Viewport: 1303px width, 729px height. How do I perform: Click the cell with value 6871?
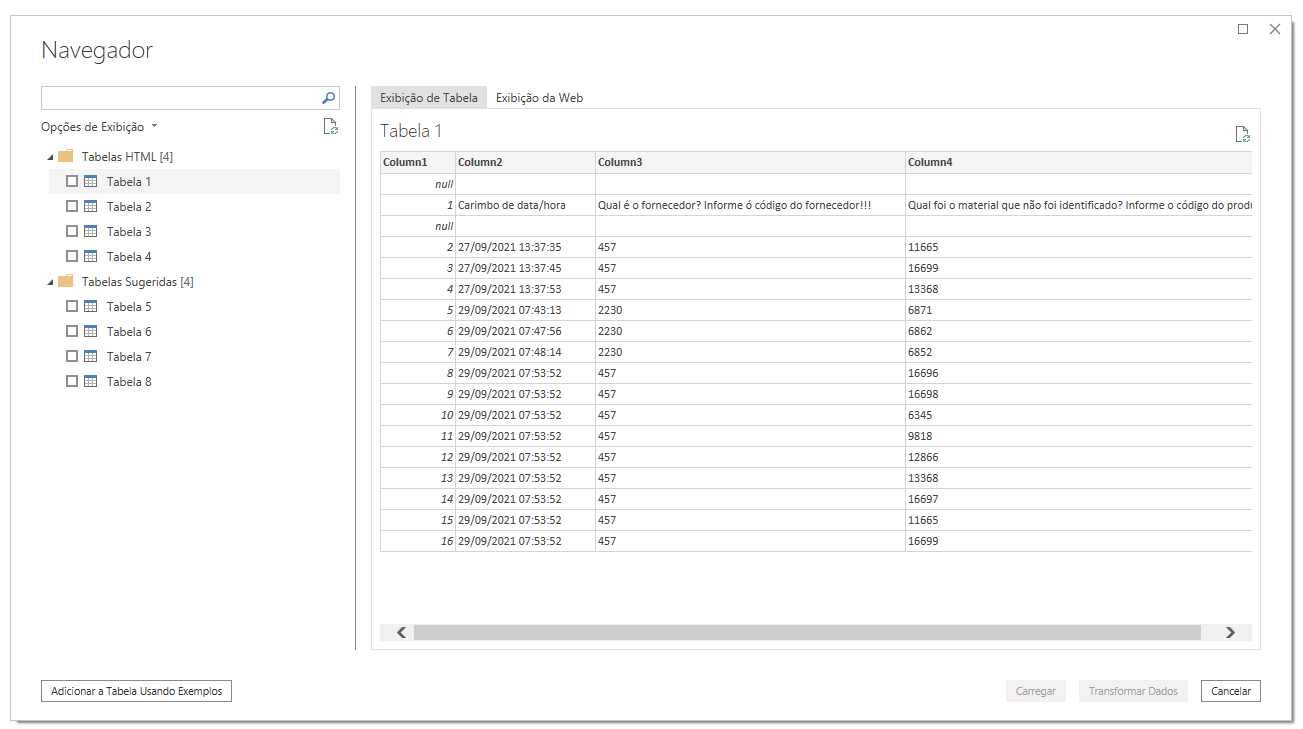1078,310
